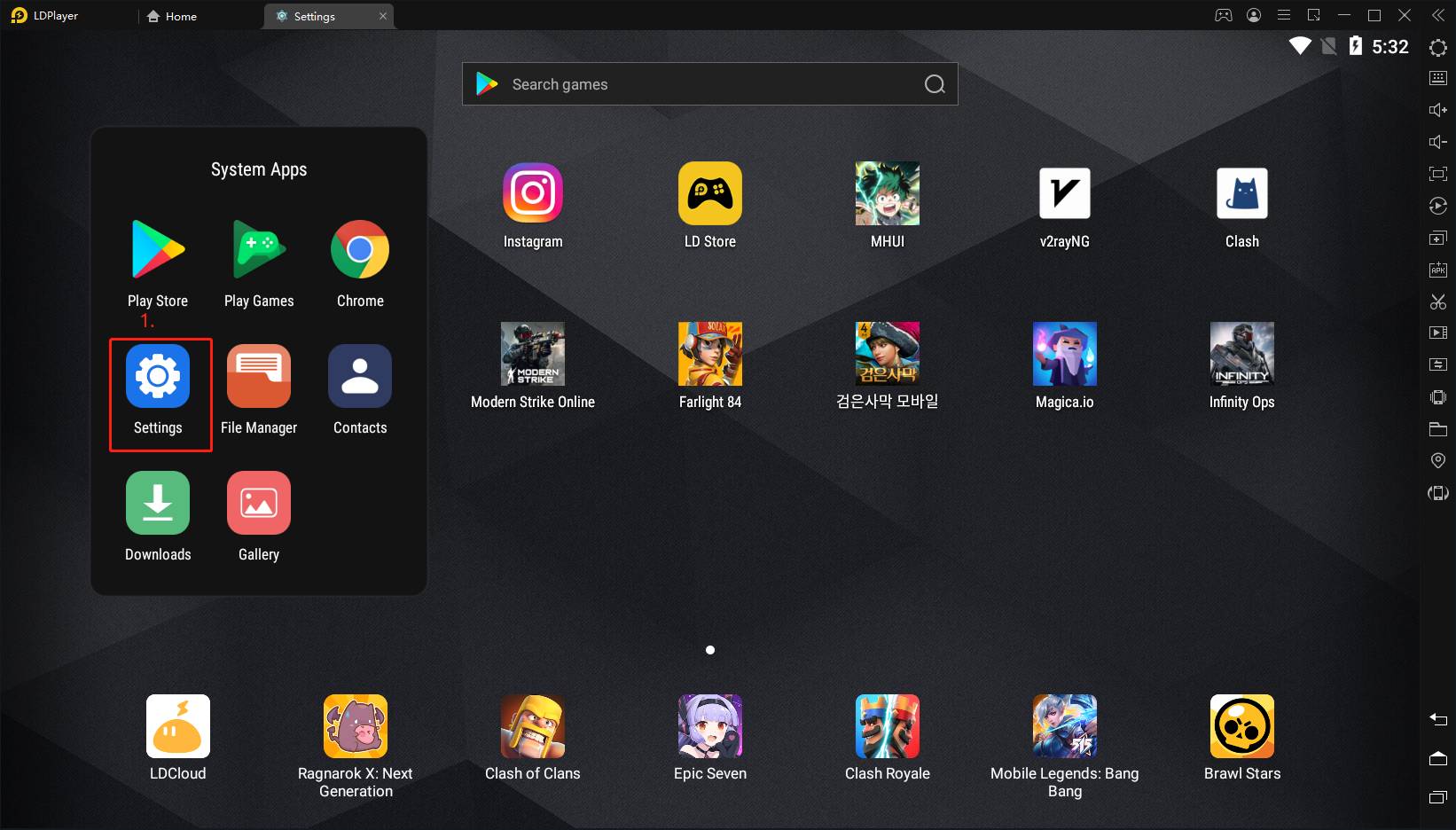Launch the Play Store app
The width and height of the screenshot is (1456, 830).
pyautogui.click(x=158, y=250)
